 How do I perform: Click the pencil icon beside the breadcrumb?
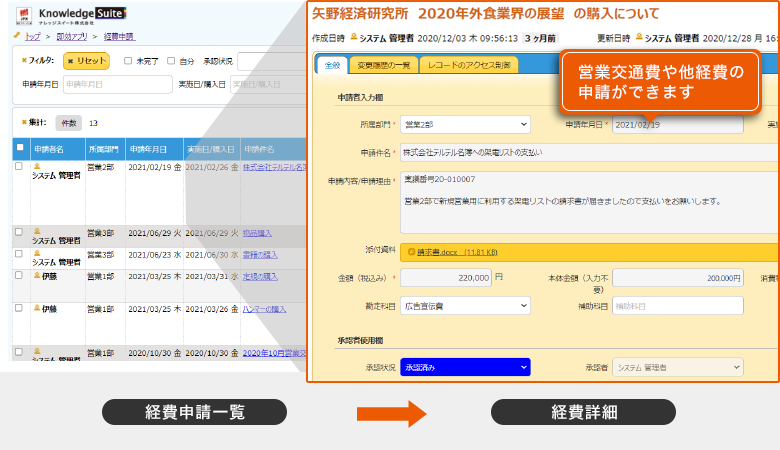[17, 36]
